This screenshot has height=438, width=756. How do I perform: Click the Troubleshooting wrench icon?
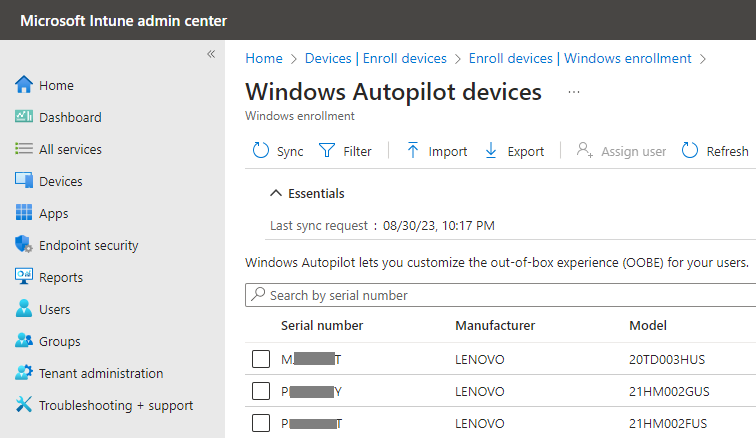tap(24, 404)
